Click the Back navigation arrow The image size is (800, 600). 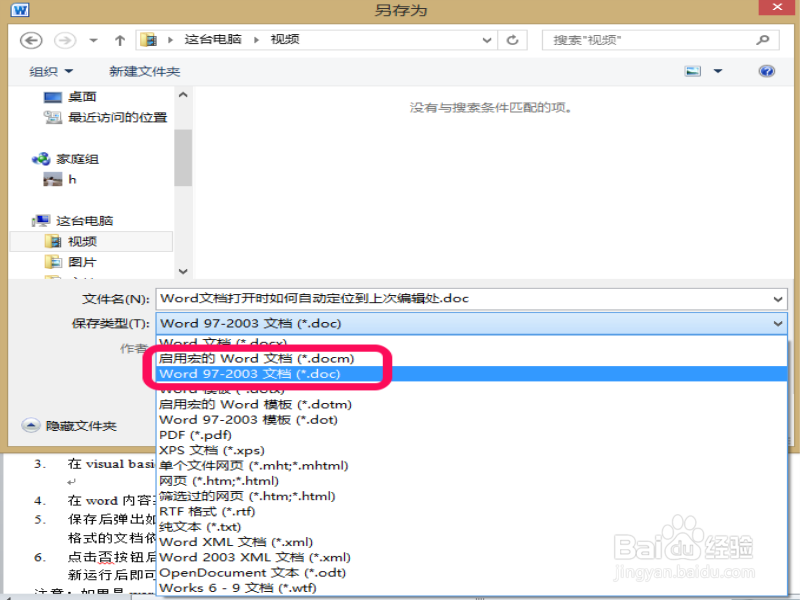tap(31, 40)
